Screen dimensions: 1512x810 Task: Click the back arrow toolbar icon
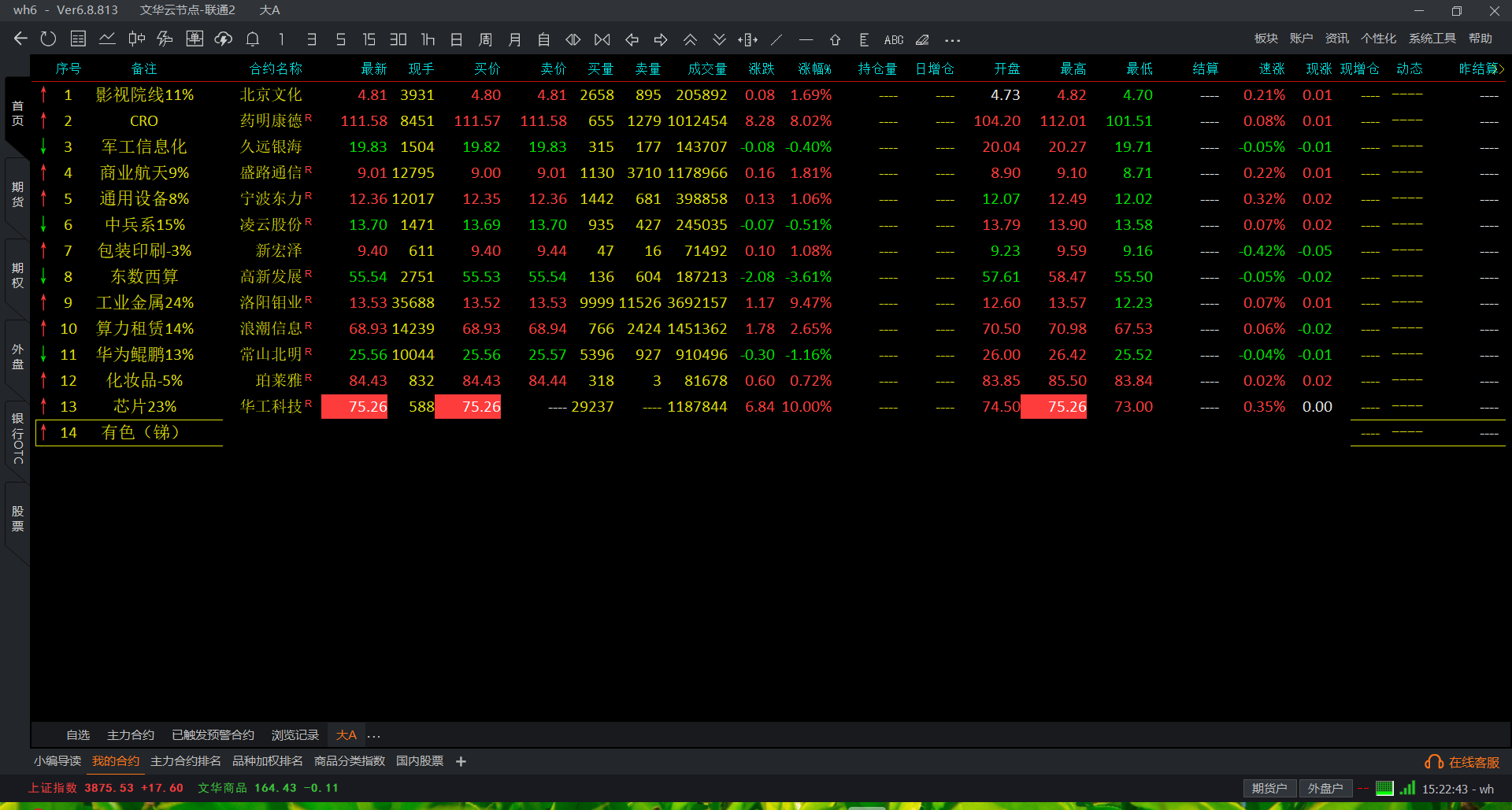20,39
